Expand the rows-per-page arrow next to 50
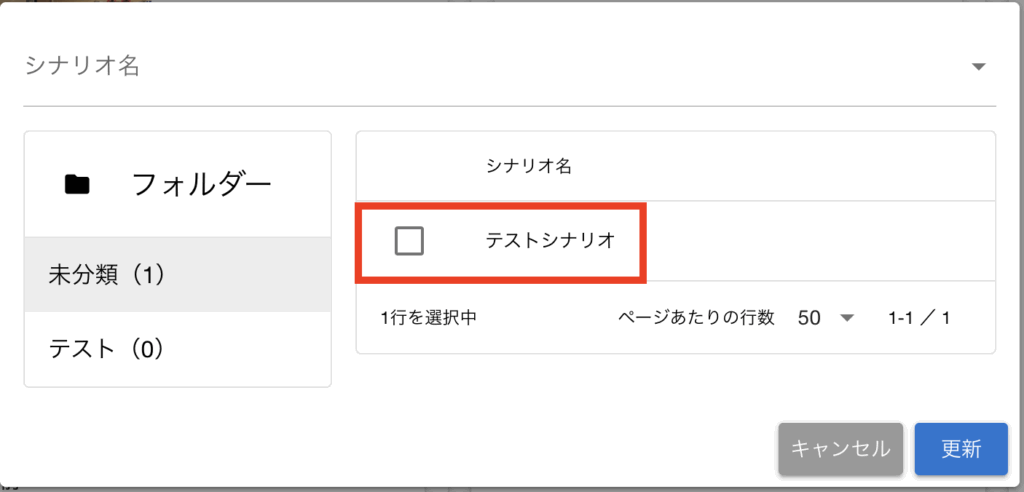This screenshot has height=492, width=1024. tap(847, 319)
